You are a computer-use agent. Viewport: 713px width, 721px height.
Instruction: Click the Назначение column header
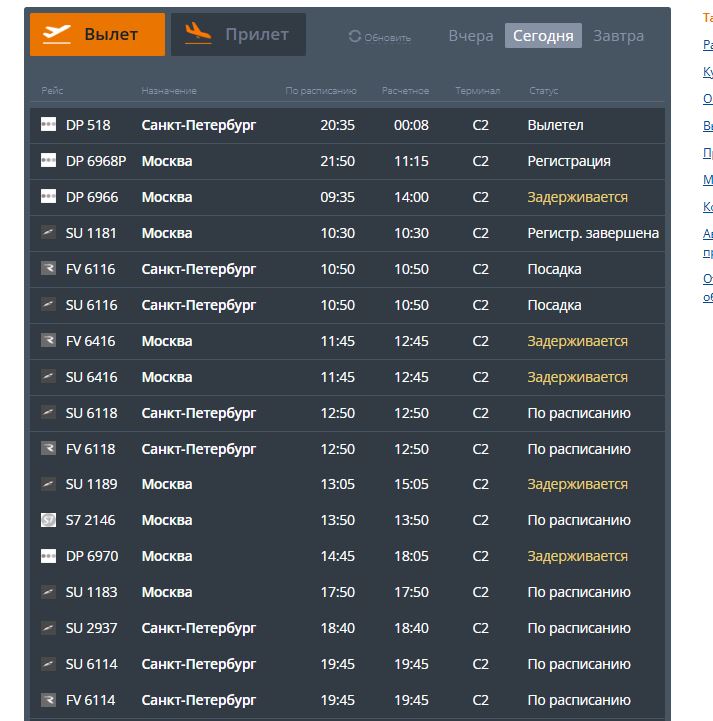(x=169, y=91)
